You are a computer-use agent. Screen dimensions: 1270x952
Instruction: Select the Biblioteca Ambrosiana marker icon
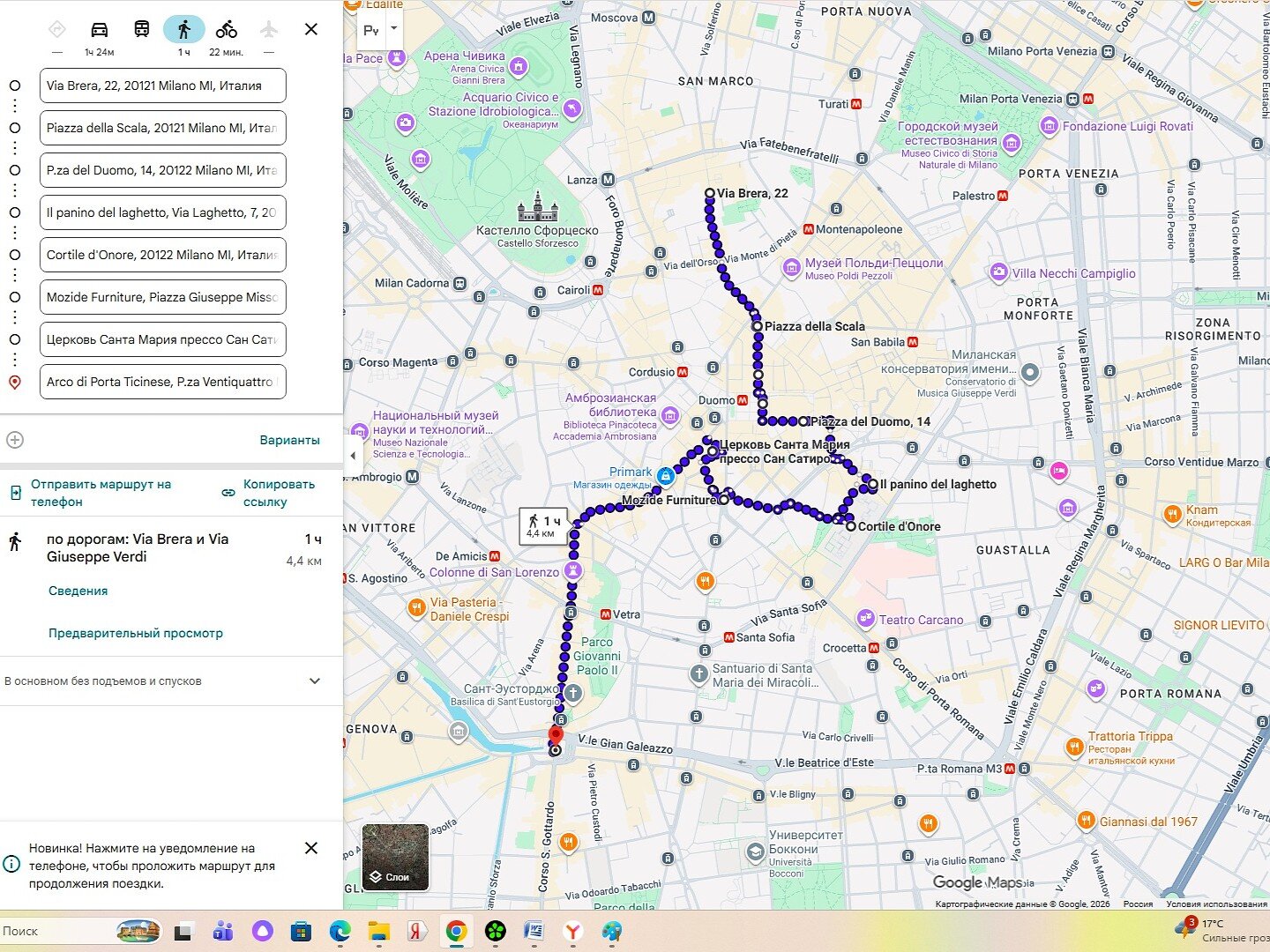(669, 416)
